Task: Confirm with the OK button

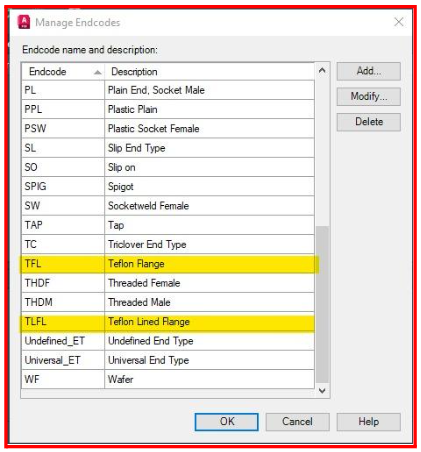Action: tap(227, 422)
